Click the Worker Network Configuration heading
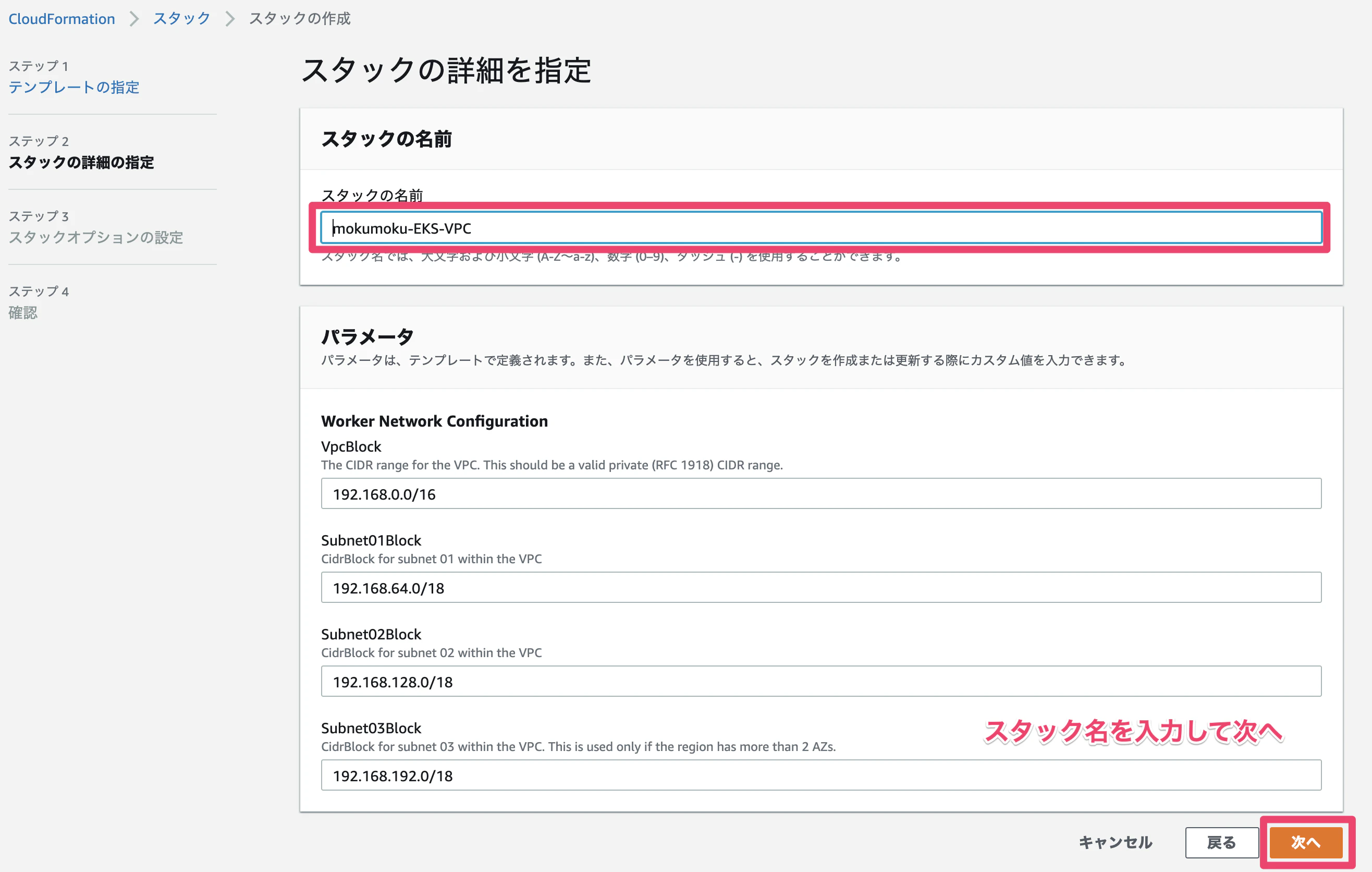Screen dimensions: 1372x872 coord(435,421)
